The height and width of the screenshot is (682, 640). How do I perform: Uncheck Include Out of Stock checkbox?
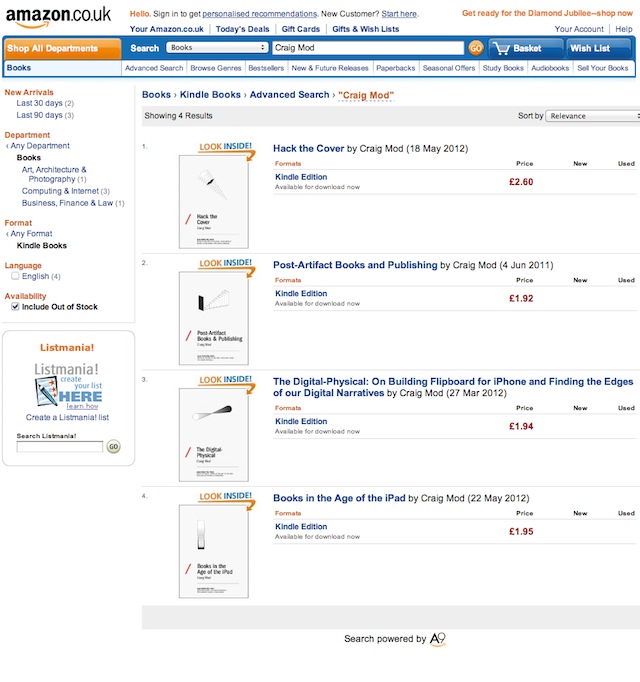coord(15,307)
